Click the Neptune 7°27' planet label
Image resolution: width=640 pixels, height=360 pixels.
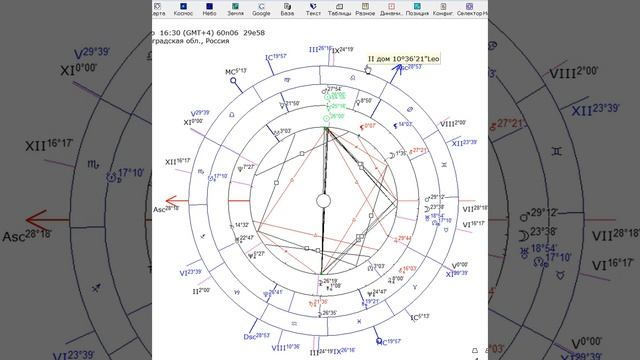click(x=246, y=168)
